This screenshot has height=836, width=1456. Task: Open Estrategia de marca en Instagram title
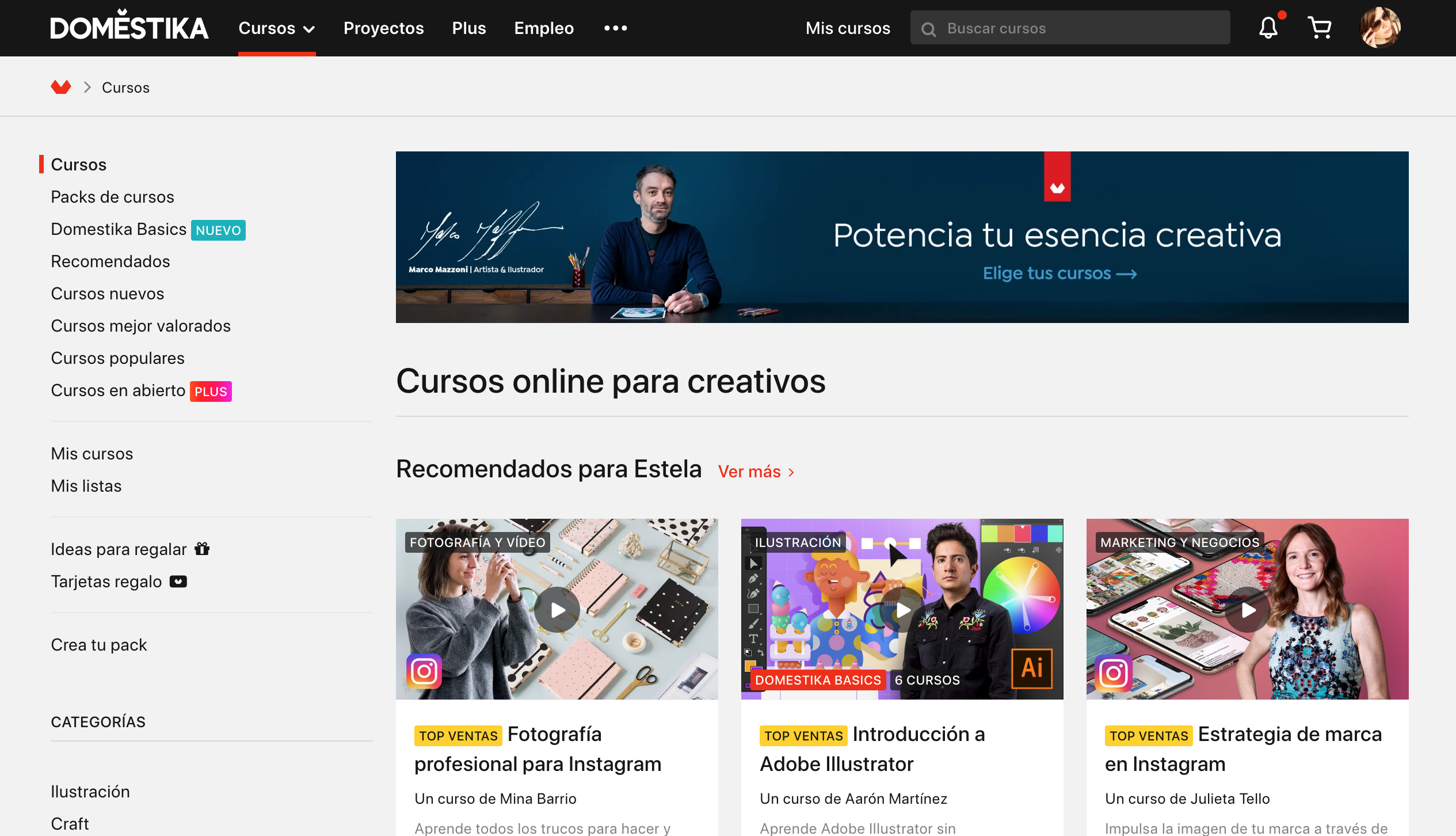1243,749
